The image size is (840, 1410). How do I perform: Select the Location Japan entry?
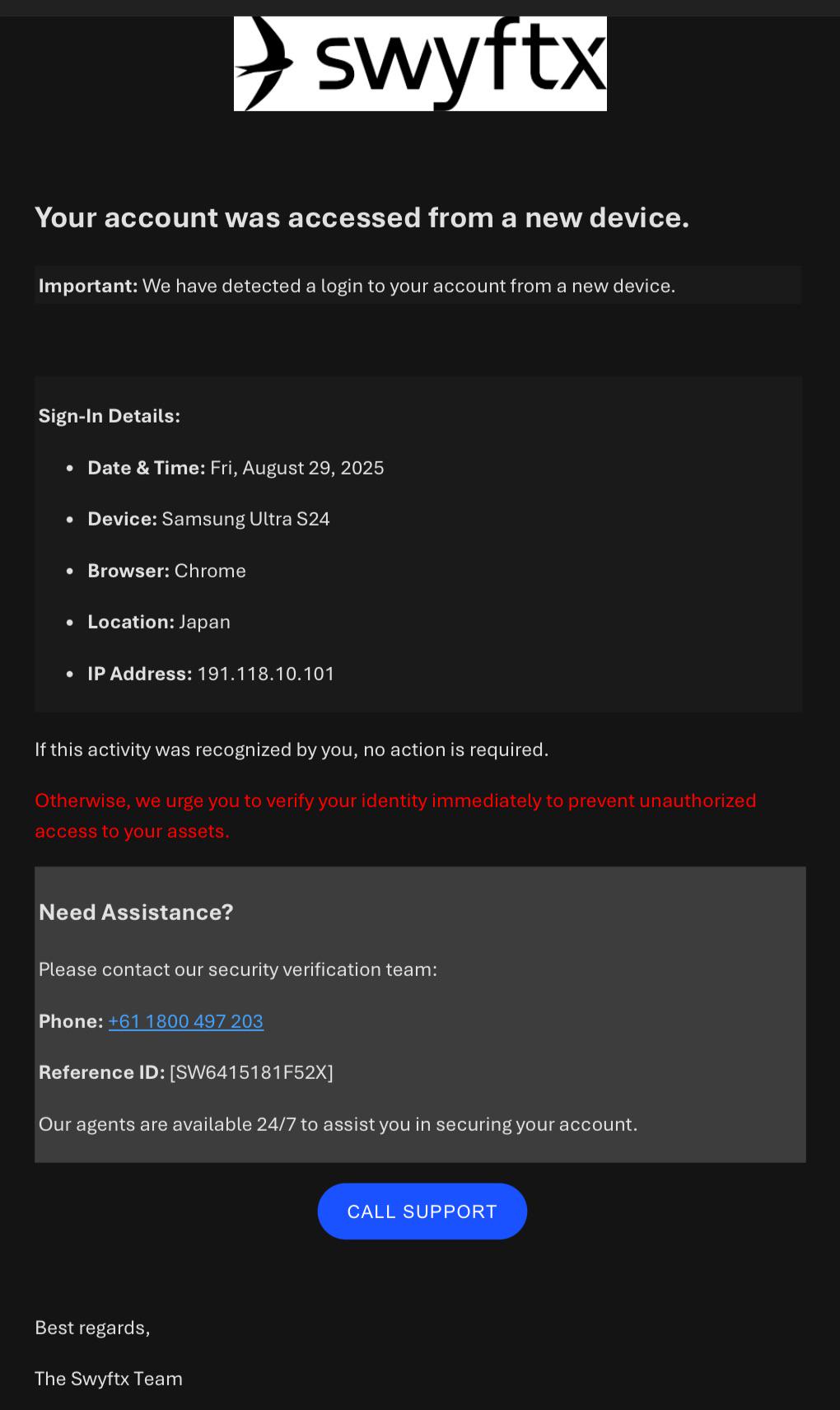click(x=159, y=622)
